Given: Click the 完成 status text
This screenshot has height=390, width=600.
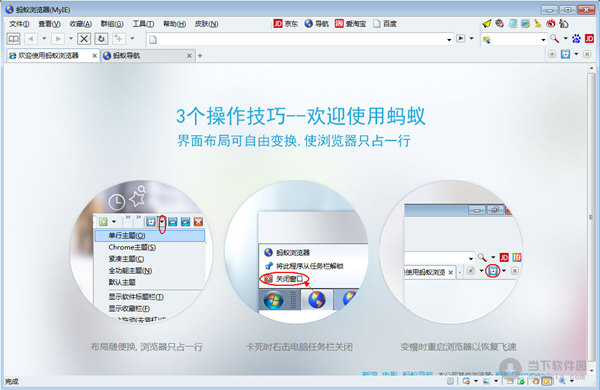Looking at the screenshot, I should (x=11, y=382).
